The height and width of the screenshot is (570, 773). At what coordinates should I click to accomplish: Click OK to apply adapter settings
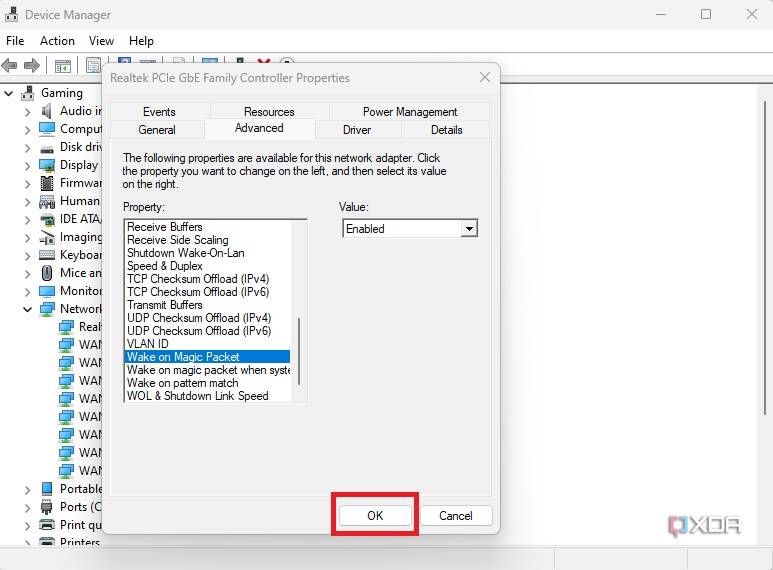[x=375, y=516]
